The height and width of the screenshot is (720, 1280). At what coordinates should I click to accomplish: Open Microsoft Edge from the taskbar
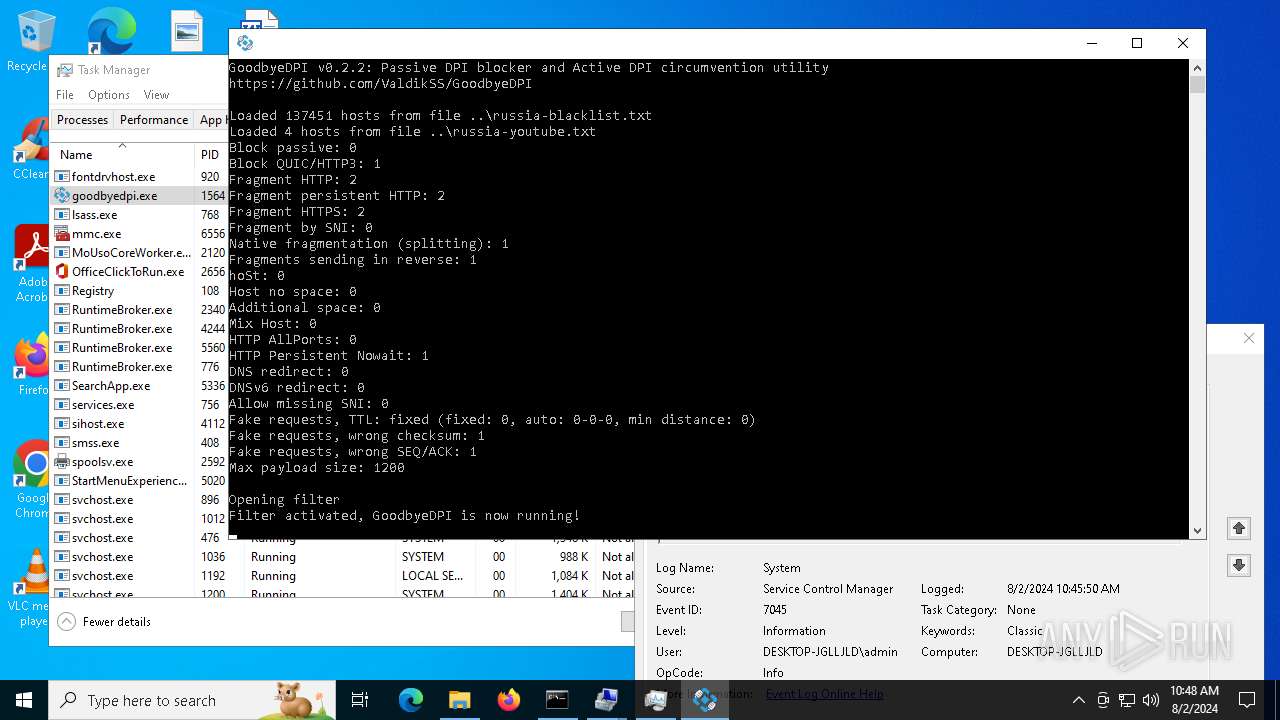click(410, 700)
